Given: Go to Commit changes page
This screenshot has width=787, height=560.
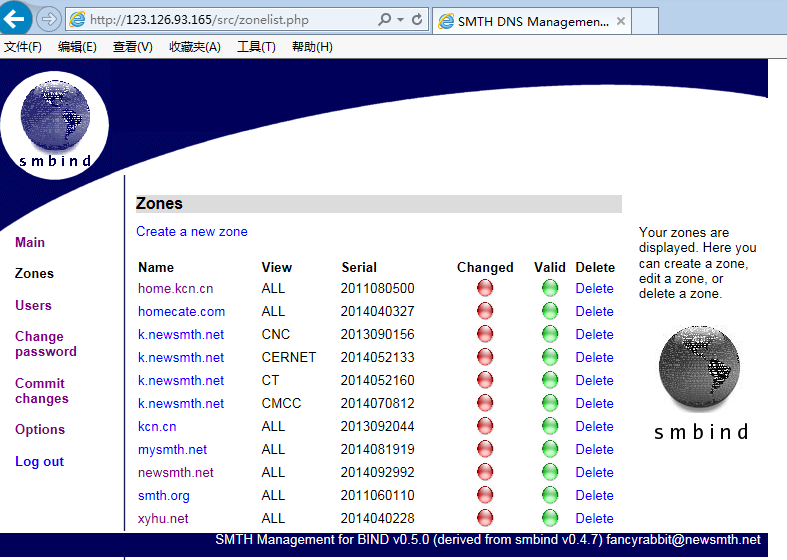Looking at the screenshot, I should click(x=42, y=391).
